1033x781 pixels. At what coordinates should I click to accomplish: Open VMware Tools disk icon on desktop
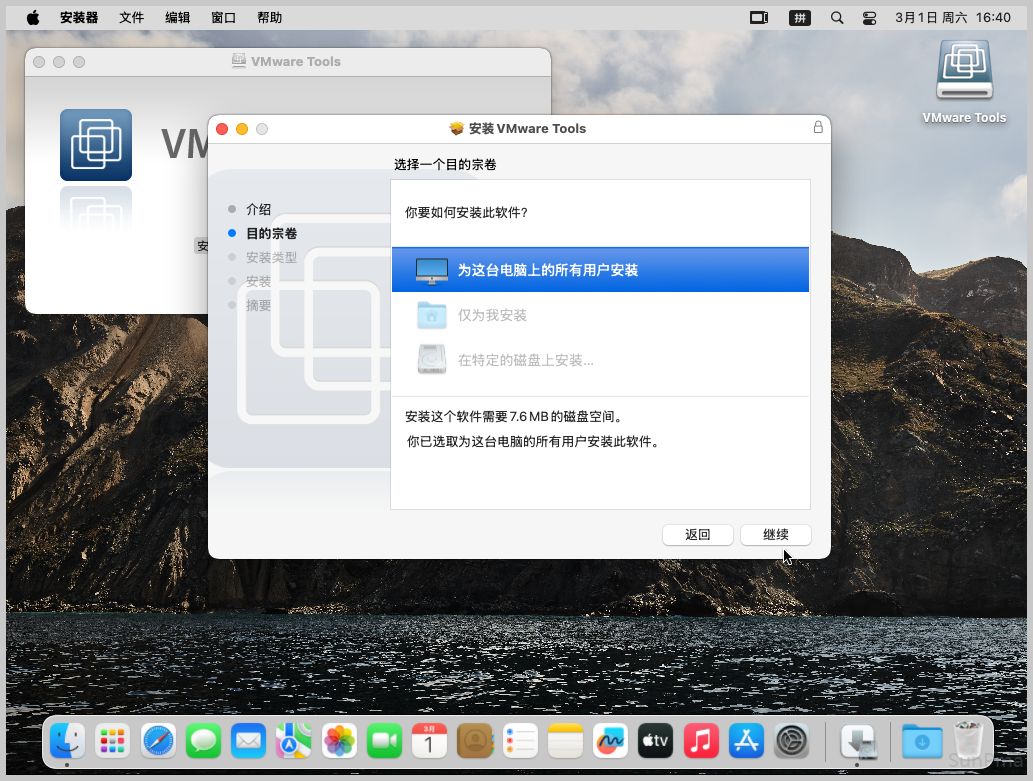pyautogui.click(x=964, y=72)
